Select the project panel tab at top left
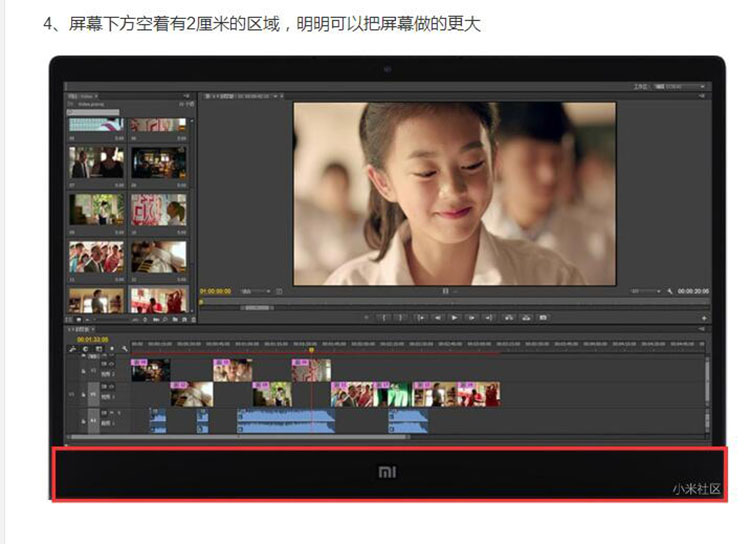This screenshot has width=750, height=544. [x=75, y=97]
